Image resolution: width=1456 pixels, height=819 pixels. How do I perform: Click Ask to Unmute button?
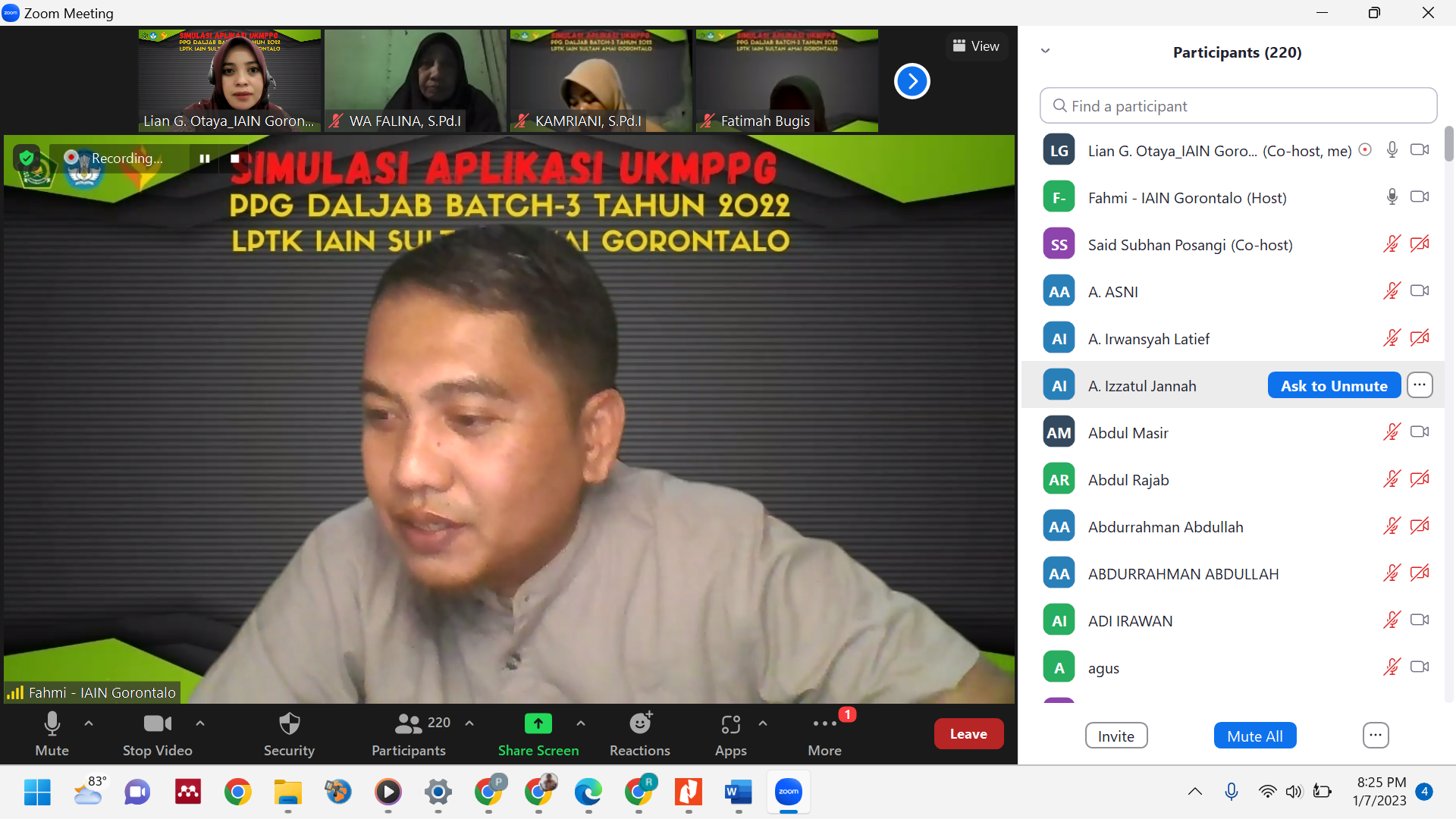point(1333,385)
